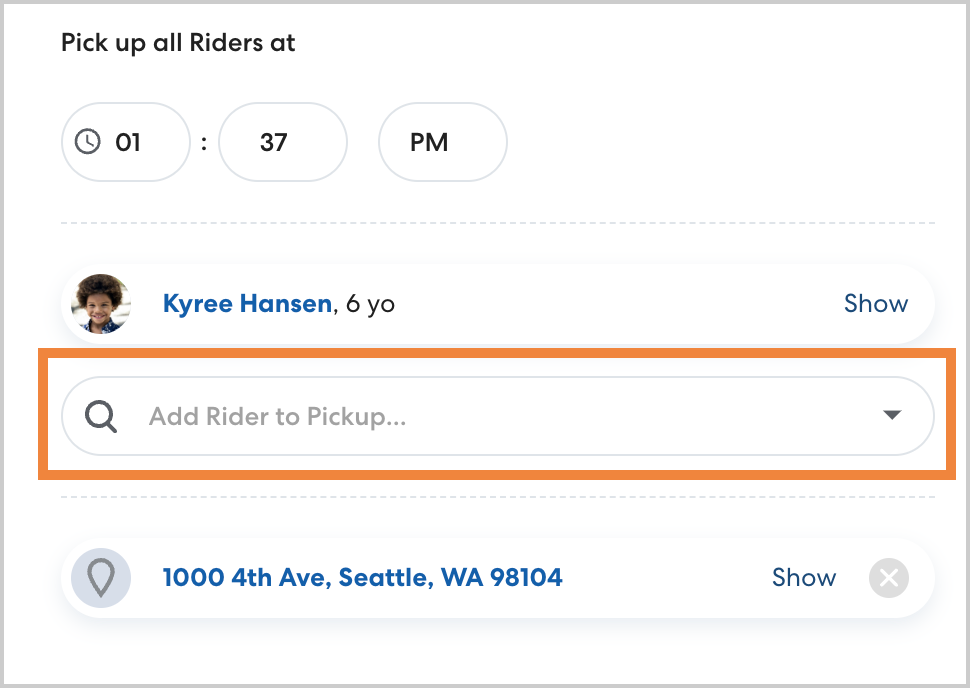Click the magnifying glass search icon

pyautogui.click(x=100, y=416)
